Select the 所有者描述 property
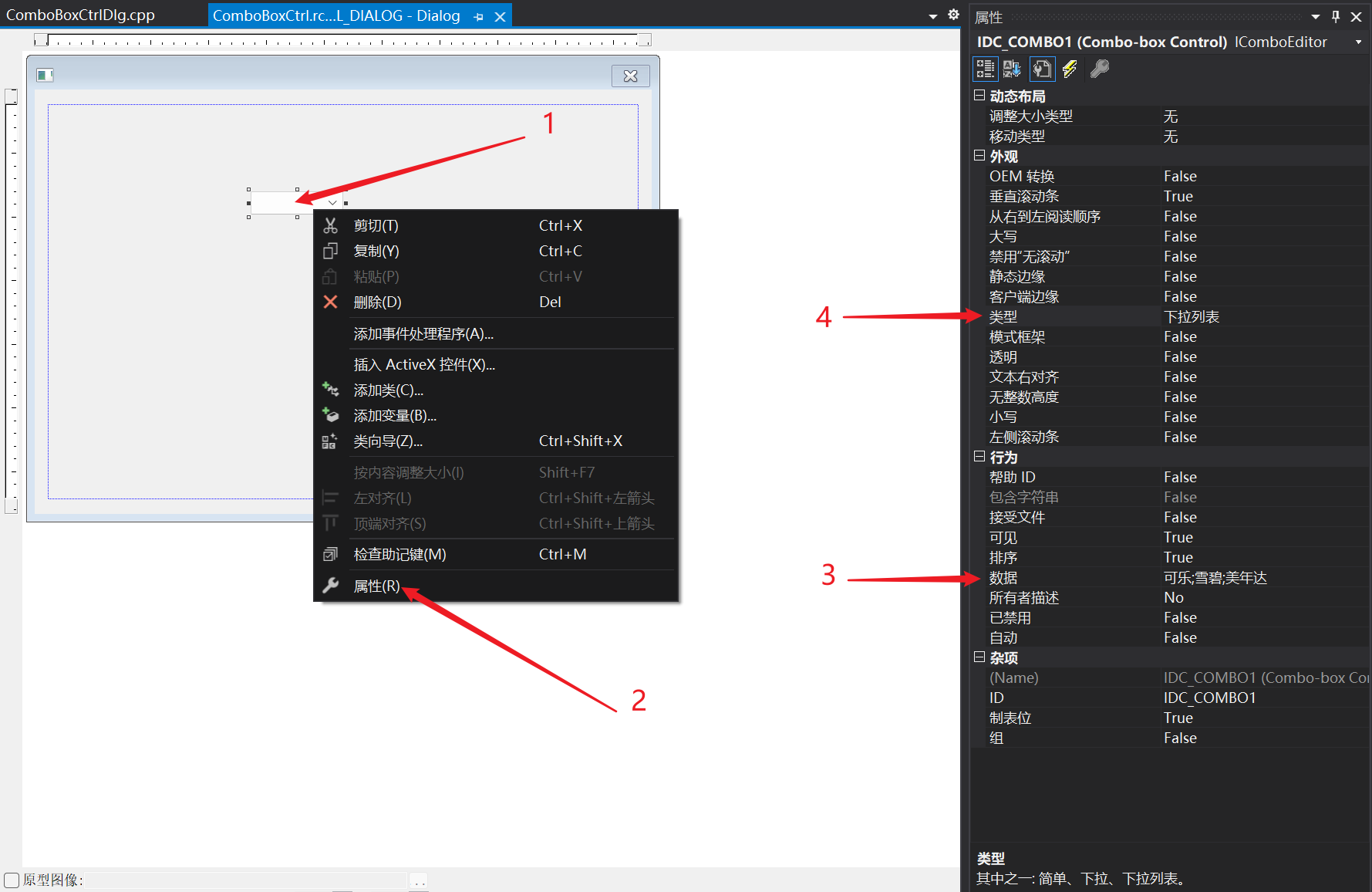Viewport: 1372px width, 892px height. (x=1170, y=597)
